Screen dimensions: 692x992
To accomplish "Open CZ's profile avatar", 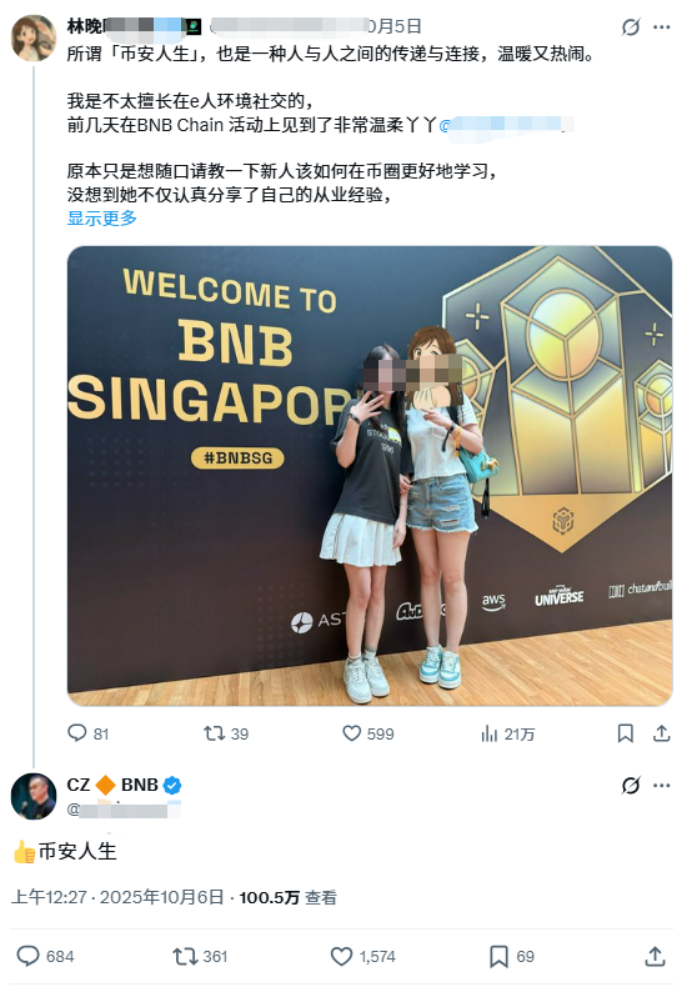I will 34,796.
